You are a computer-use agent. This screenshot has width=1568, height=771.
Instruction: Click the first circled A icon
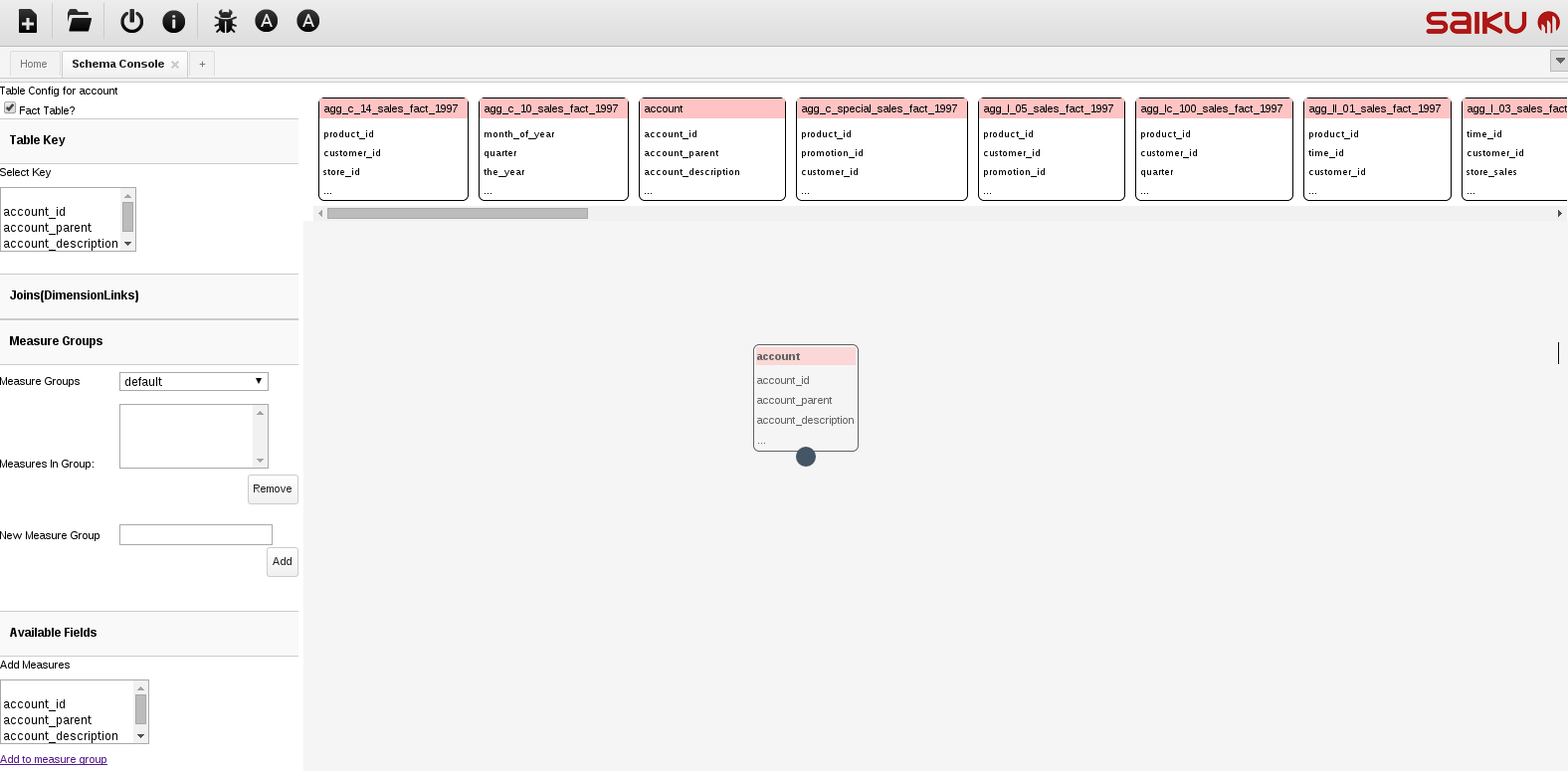click(267, 21)
